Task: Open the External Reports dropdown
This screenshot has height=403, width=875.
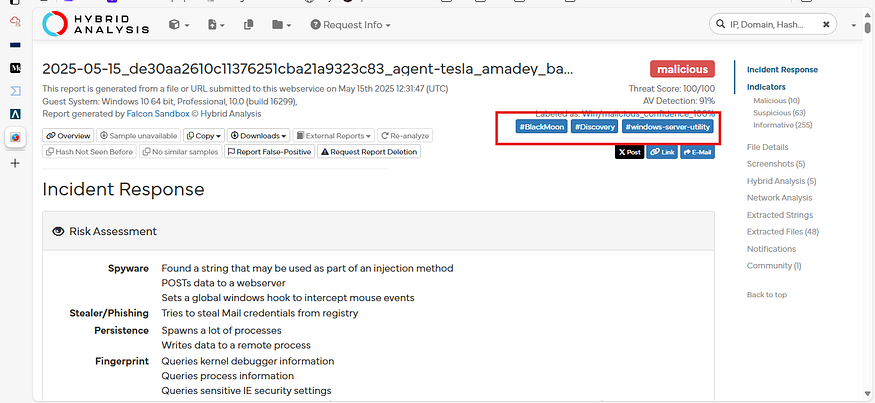Action: tap(334, 136)
